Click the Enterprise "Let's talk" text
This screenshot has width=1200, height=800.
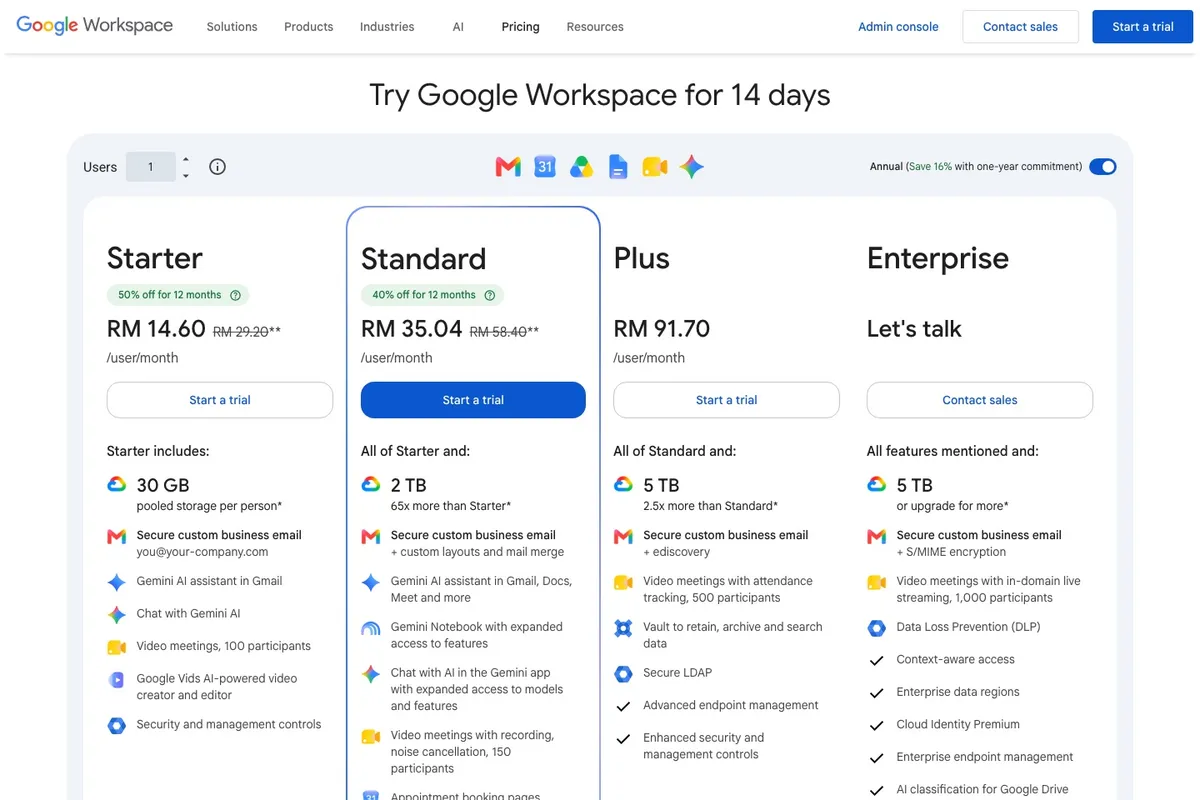pos(914,329)
